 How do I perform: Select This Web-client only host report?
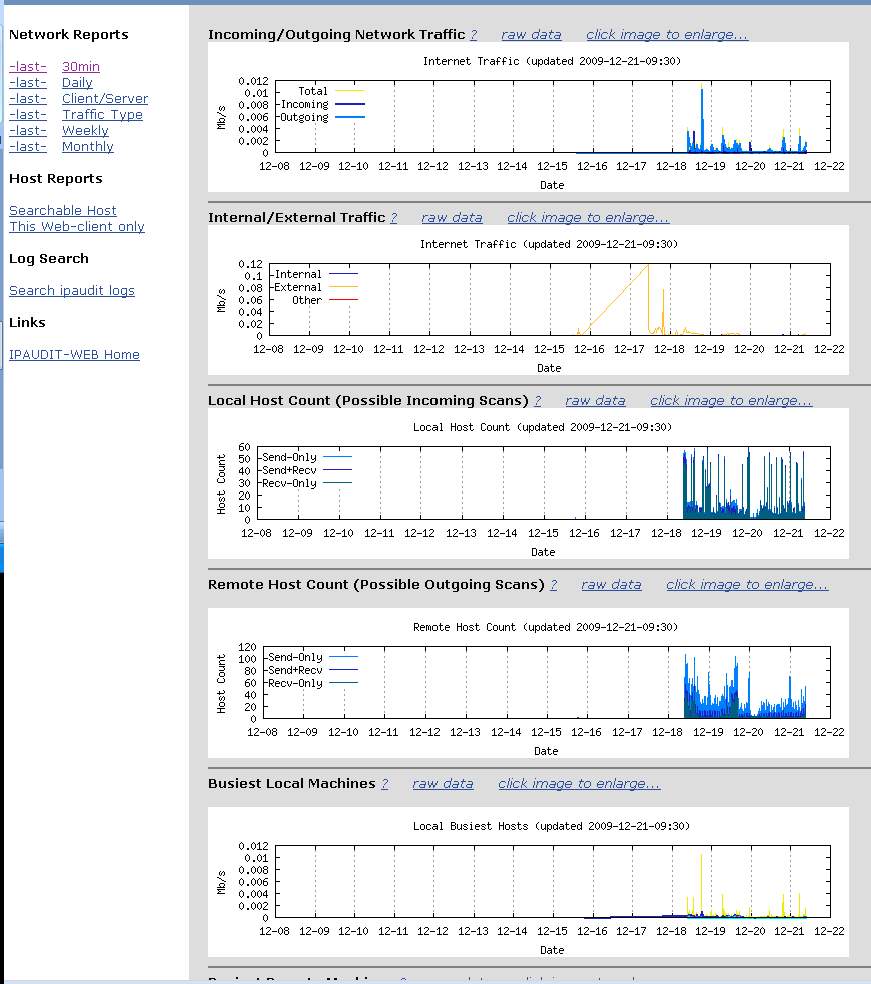tap(77, 227)
